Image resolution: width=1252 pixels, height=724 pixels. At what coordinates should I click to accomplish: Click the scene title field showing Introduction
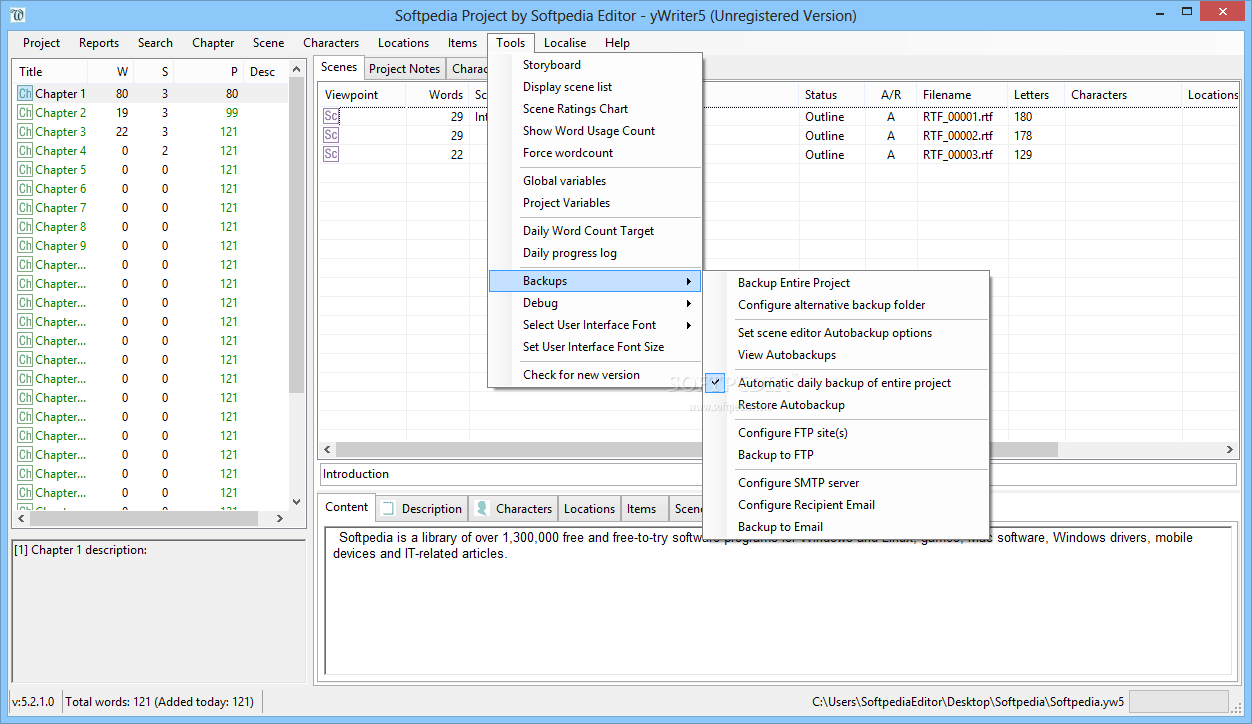(x=778, y=474)
